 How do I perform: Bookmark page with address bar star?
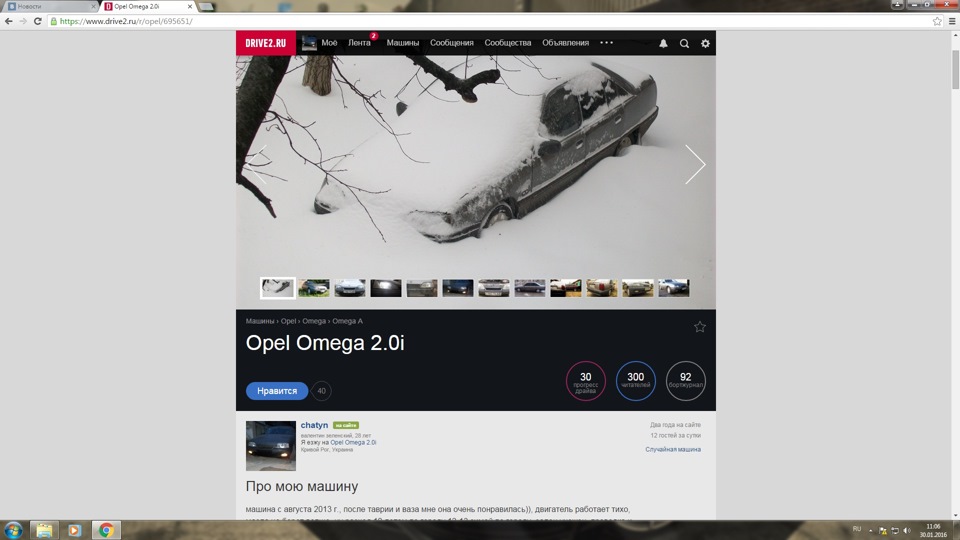coord(937,21)
